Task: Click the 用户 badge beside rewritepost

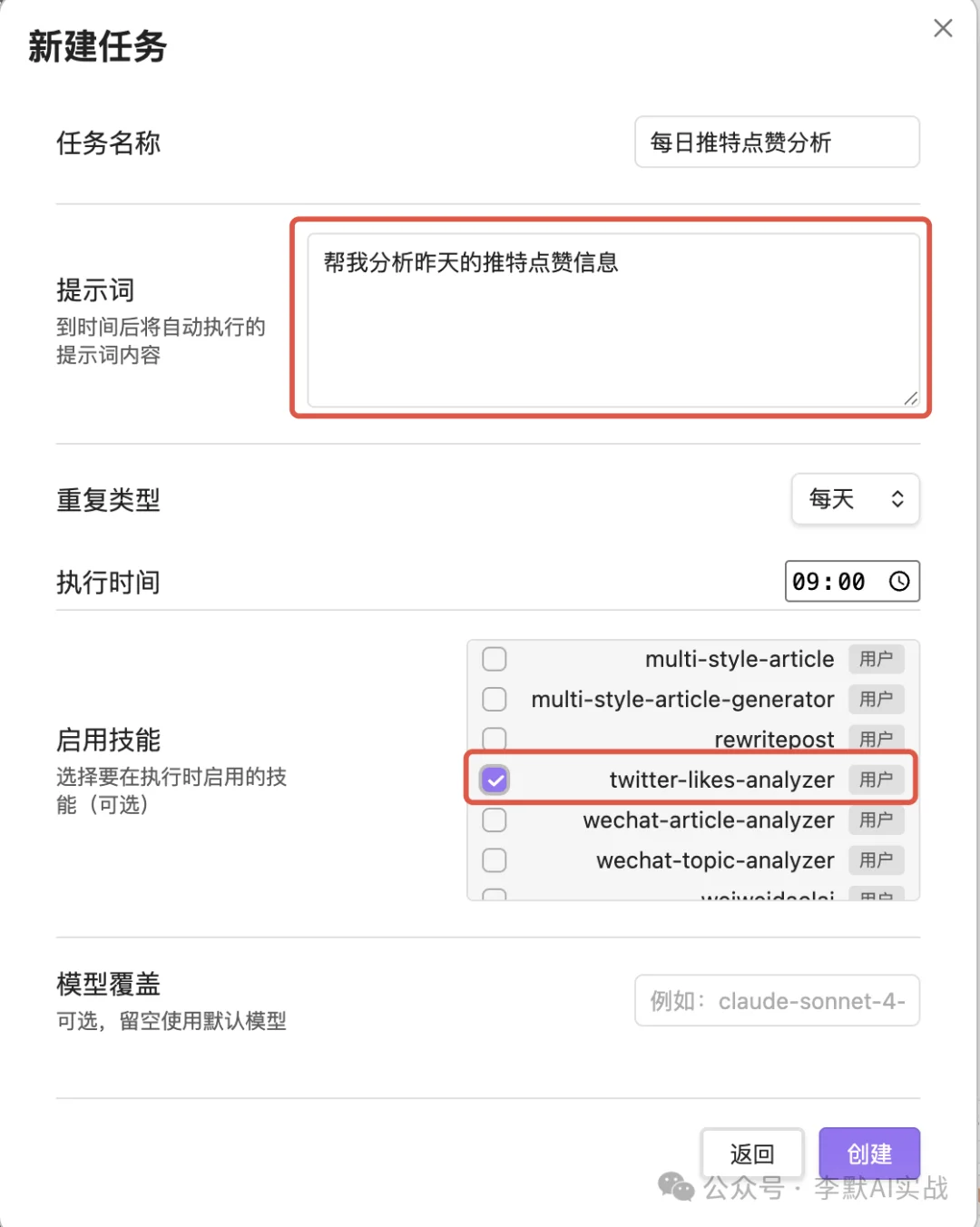Action: (877, 740)
